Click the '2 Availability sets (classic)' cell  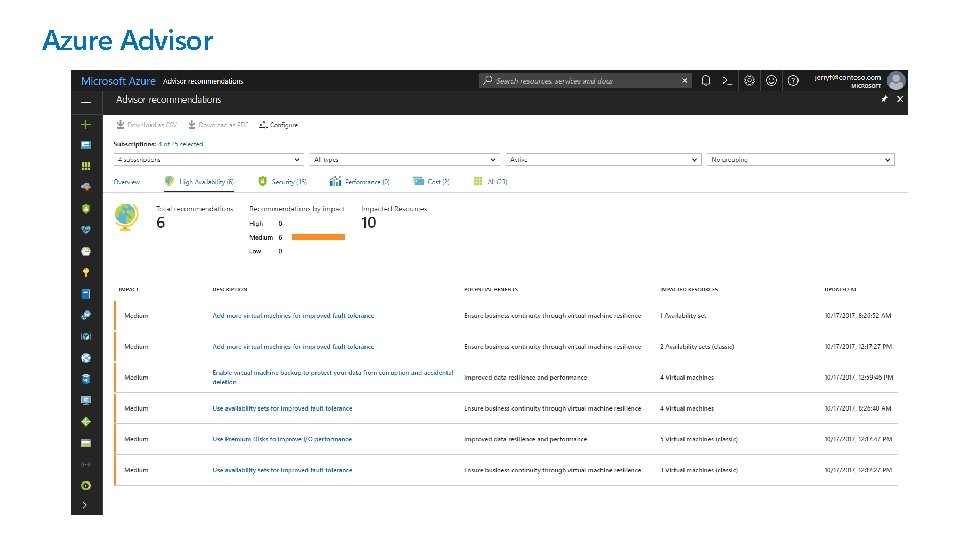pyautogui.click(x=697, y=346)
